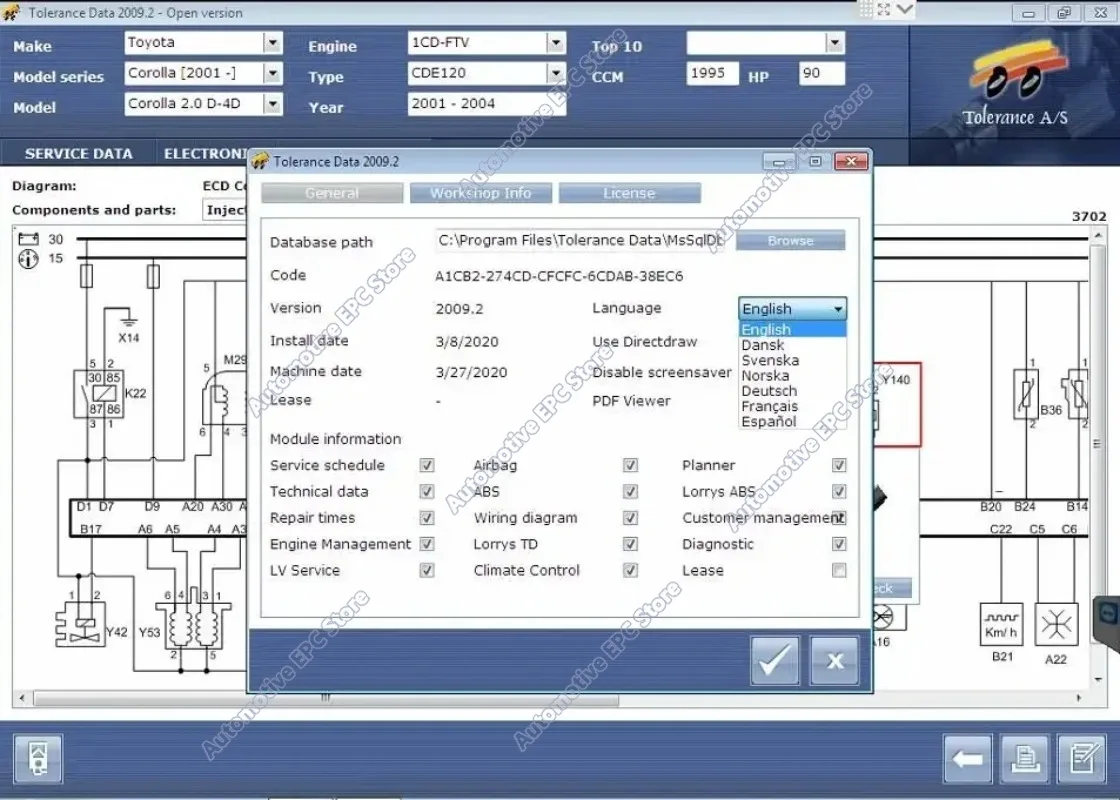Open the Model series dropdown
This screenshot has height=800, width=1120.
coord(272,73)
